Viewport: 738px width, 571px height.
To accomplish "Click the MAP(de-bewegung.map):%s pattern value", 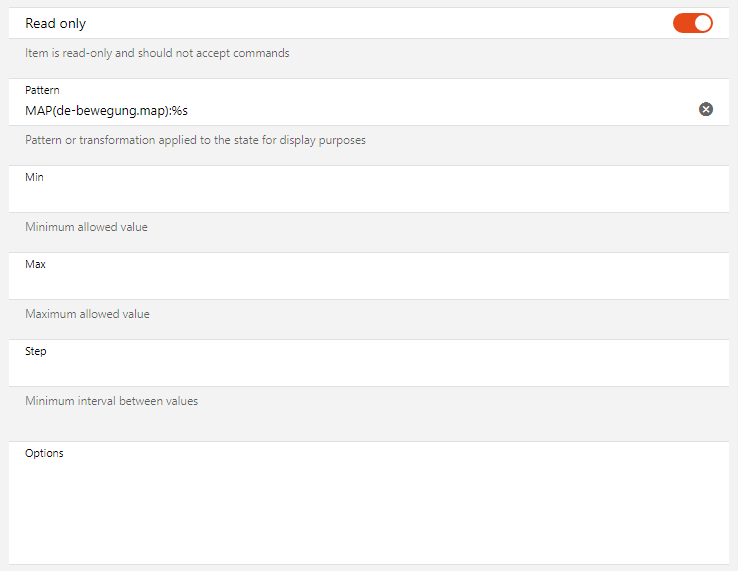I will tap(106, 110).
